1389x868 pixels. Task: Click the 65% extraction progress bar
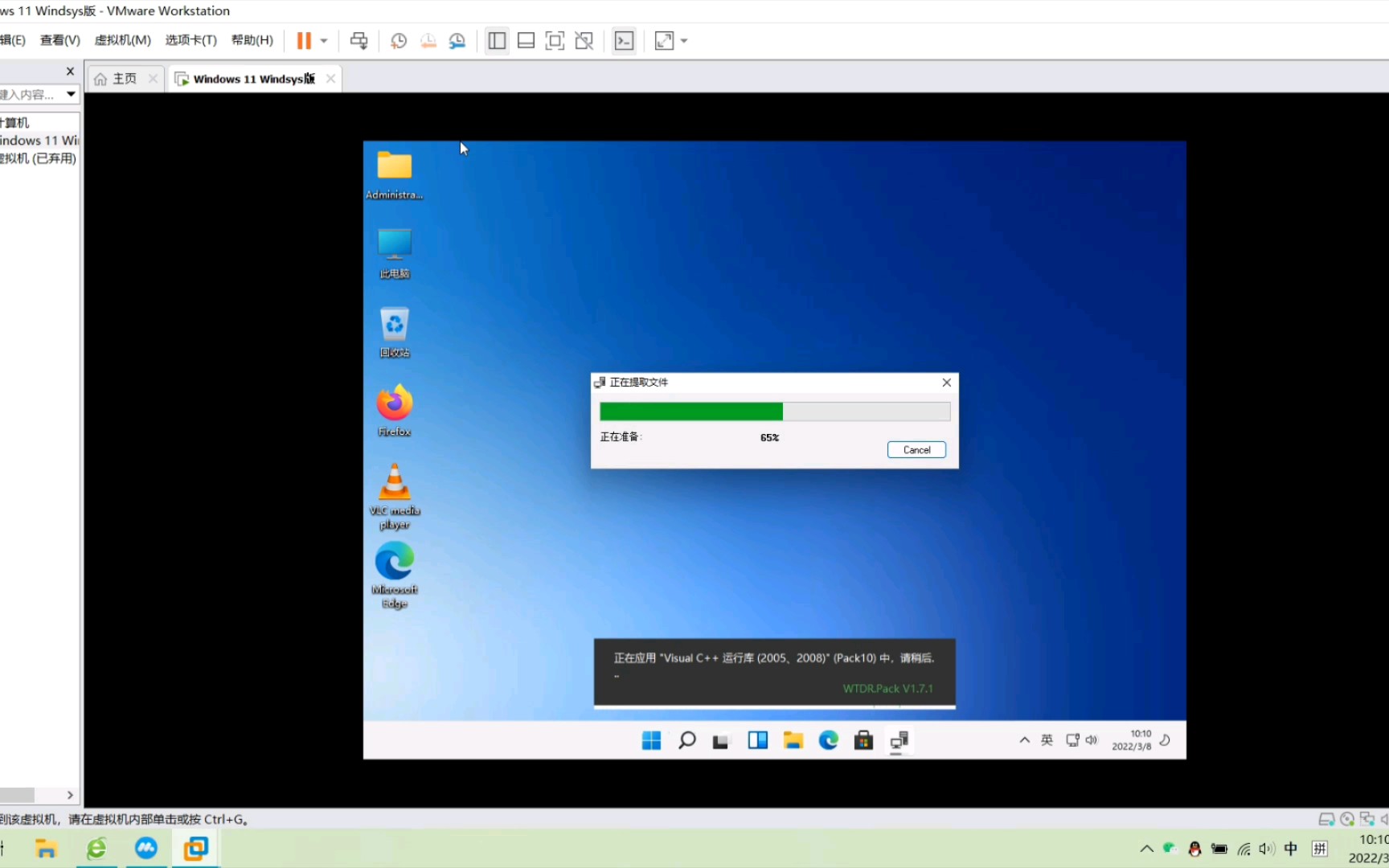pyautogui.click(x=773, y=411)
